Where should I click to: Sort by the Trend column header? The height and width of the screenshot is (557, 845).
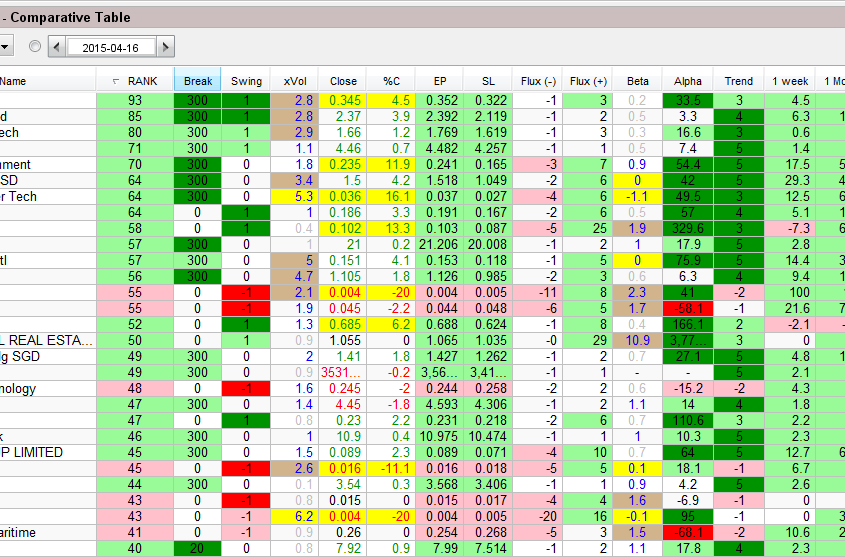(739, 81)
